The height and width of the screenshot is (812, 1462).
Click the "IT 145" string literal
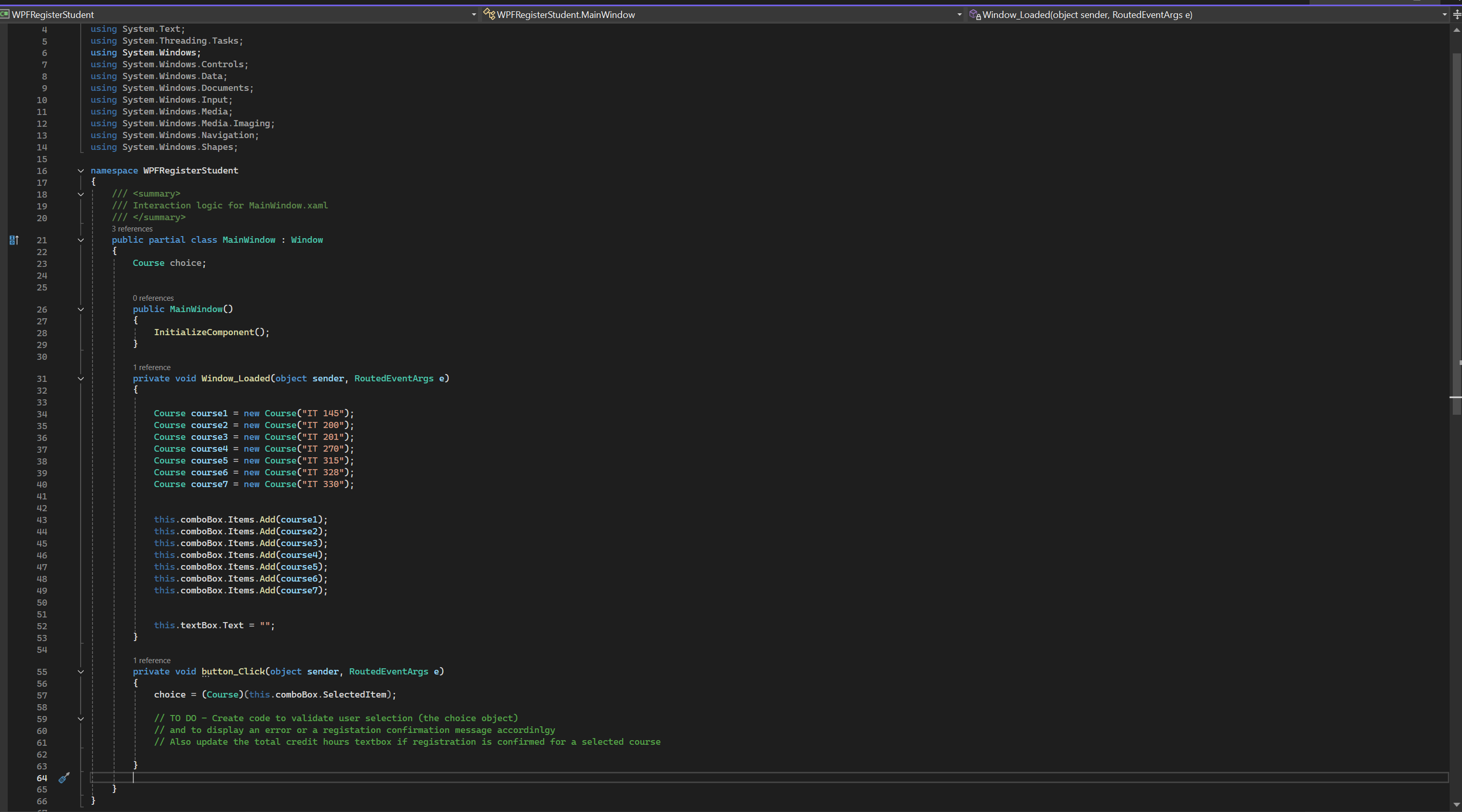click(x=322, y=414)
